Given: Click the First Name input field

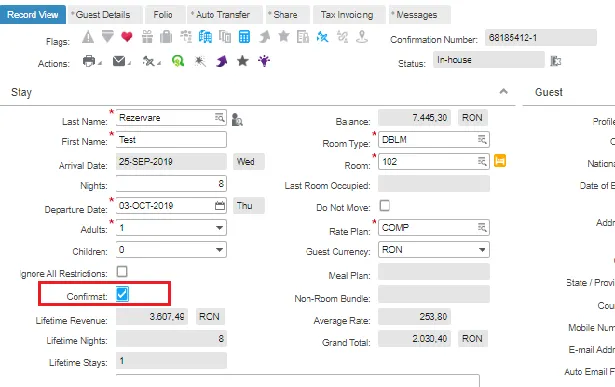Looking at the screenshot, I should [x=171, y=140].
